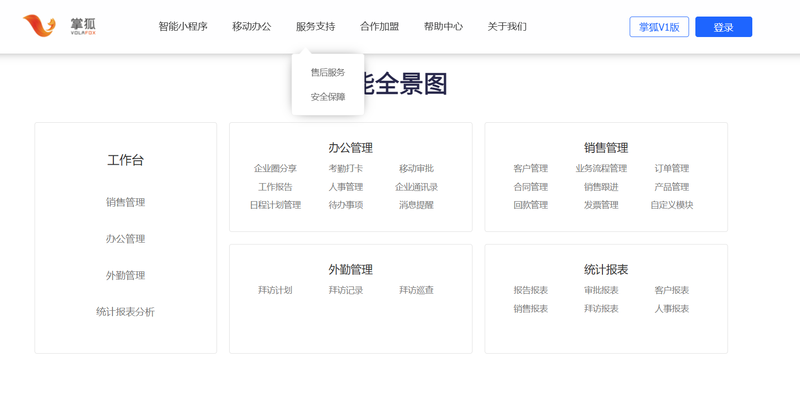Open the 关于我们 menu
Image resolution: width=800 pixels, height=397 pixels.
pyautogui.click(x=507, y=27)
